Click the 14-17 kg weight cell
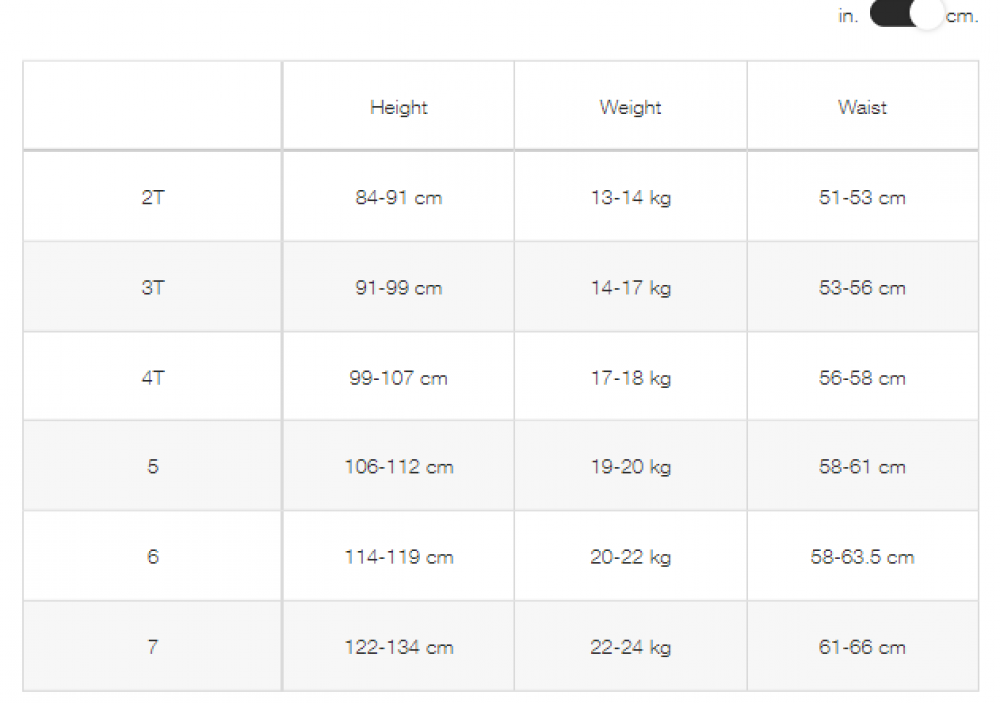This screenshot has width=1000, height=703. click(630, 287)
